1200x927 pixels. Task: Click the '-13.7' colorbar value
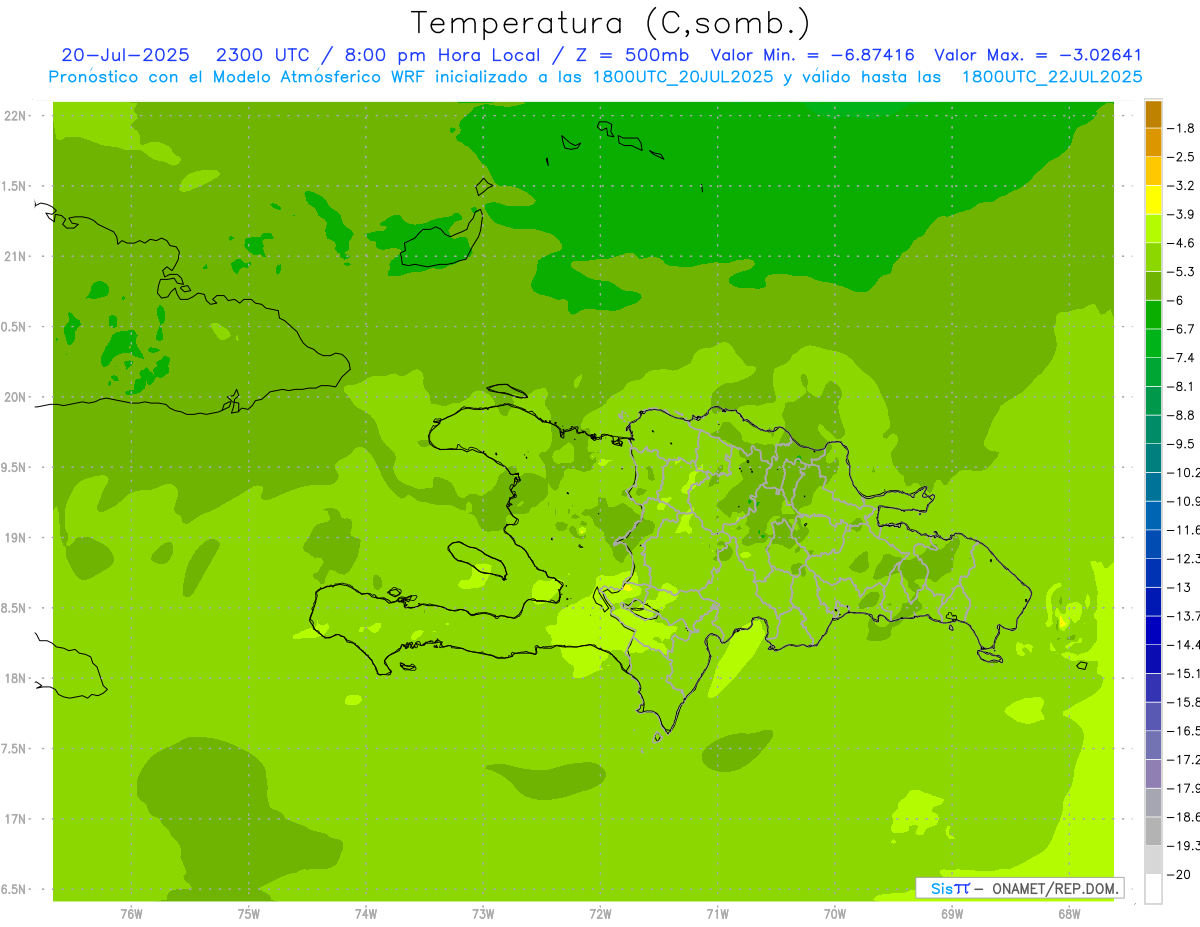(1184, 615)
